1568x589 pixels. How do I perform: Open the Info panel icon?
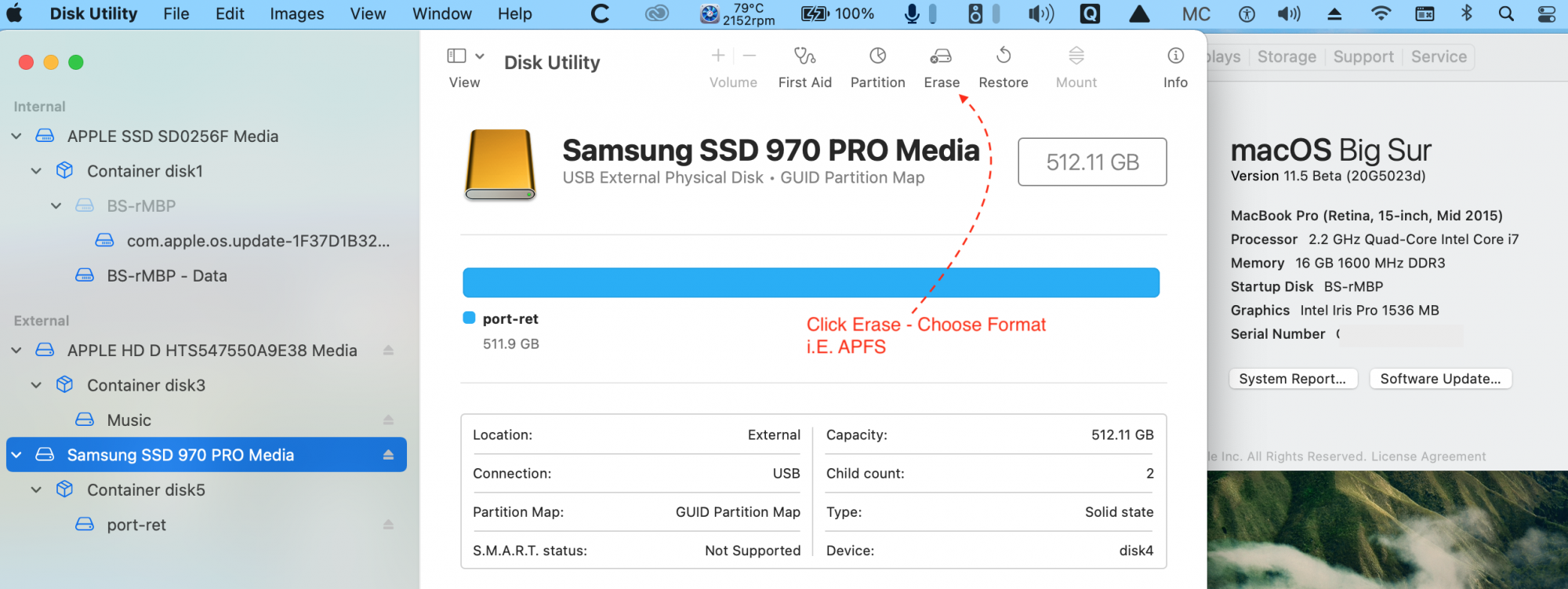1175,56
